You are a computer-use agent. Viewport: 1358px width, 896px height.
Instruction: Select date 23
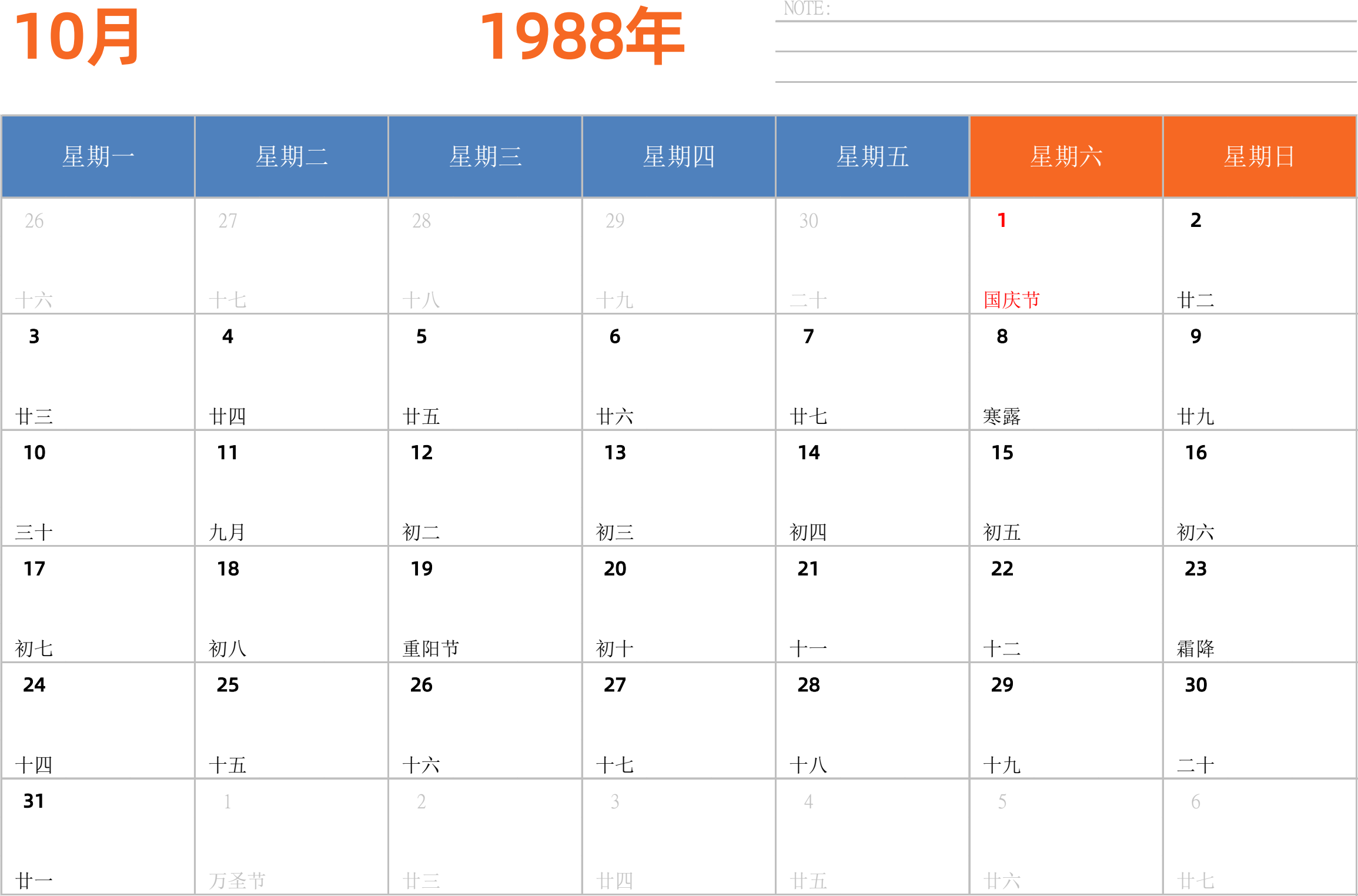click(x=1196, y=569)
